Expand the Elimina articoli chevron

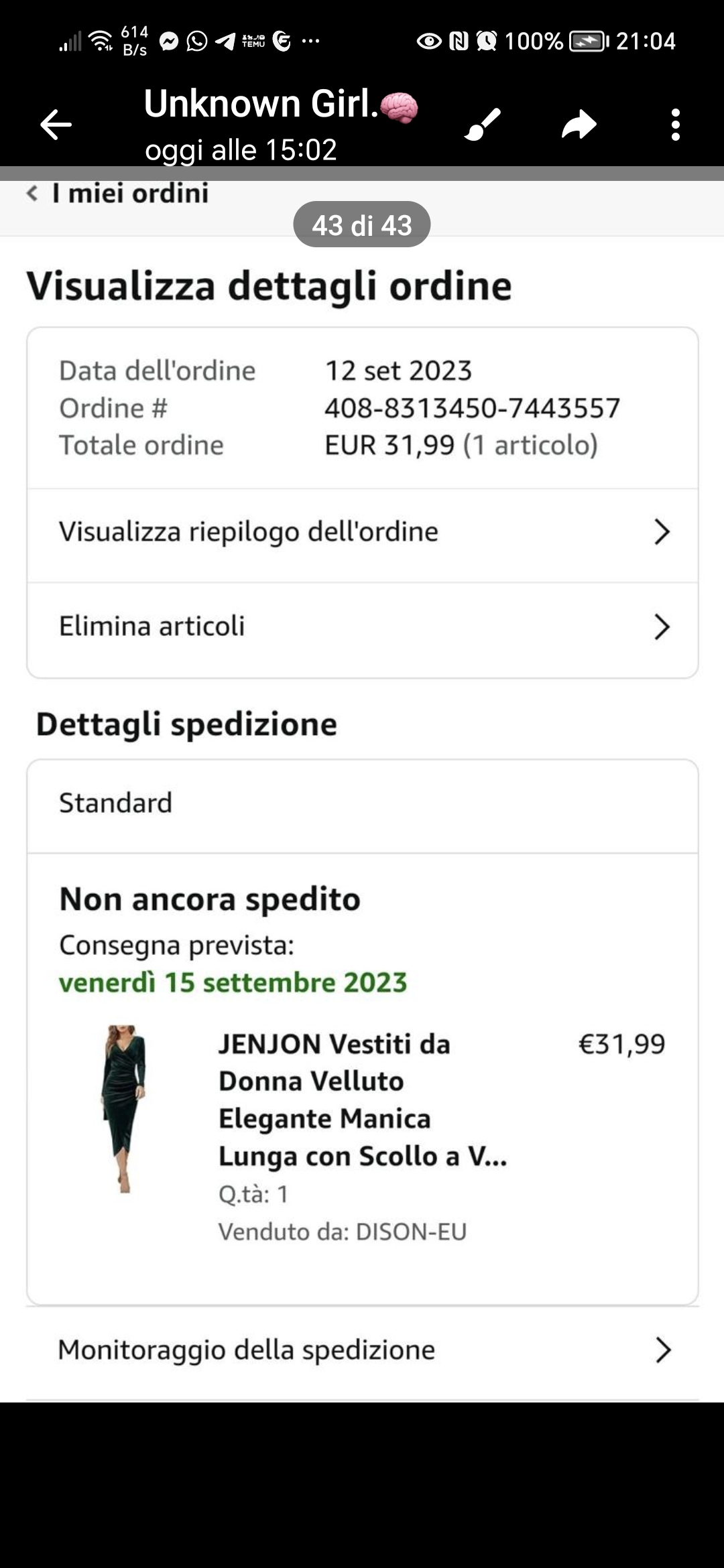click(x=662, y=627)
